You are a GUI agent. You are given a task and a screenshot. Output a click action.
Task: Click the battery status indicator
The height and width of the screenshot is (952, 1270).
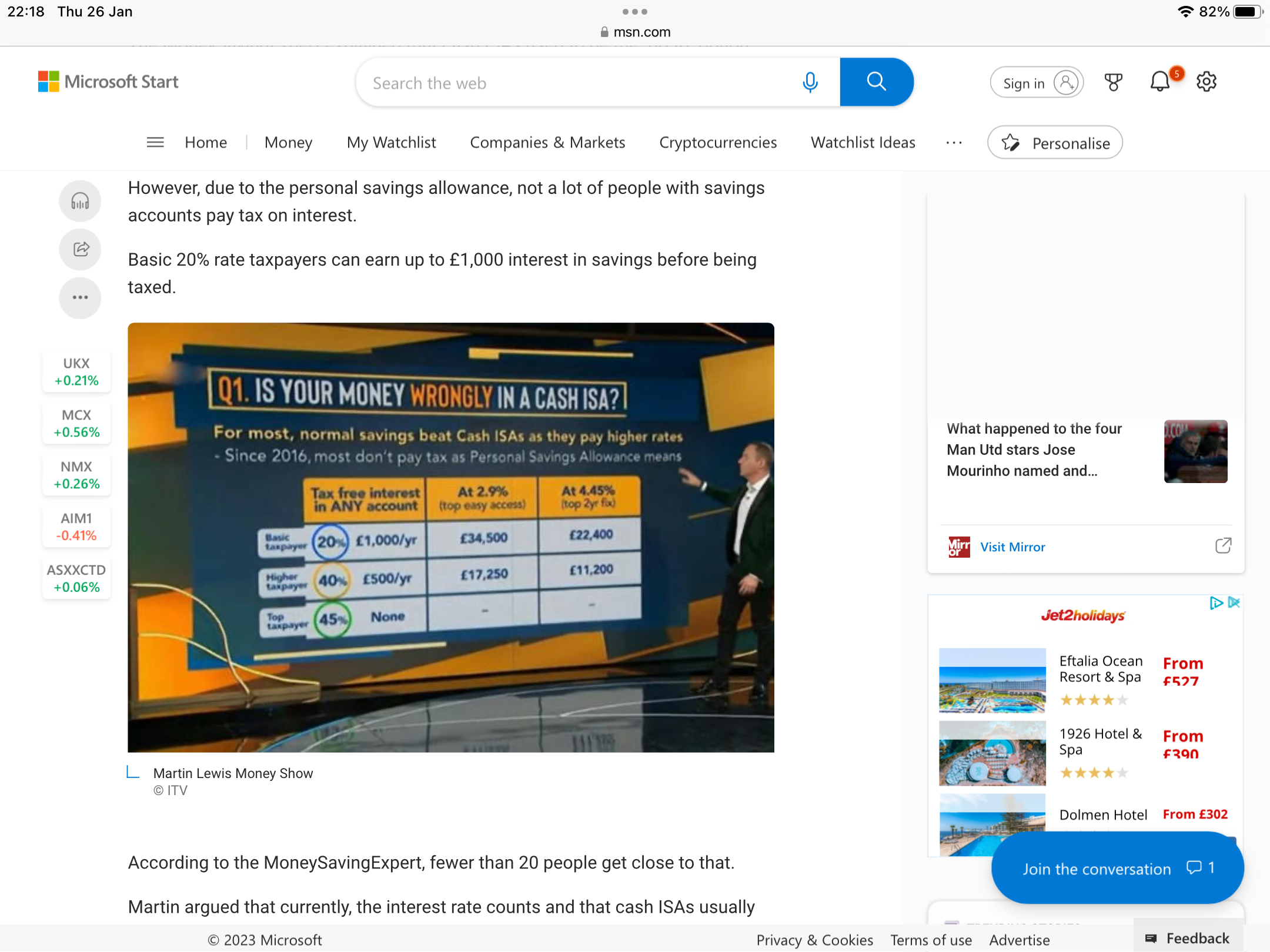point(1247,12)
